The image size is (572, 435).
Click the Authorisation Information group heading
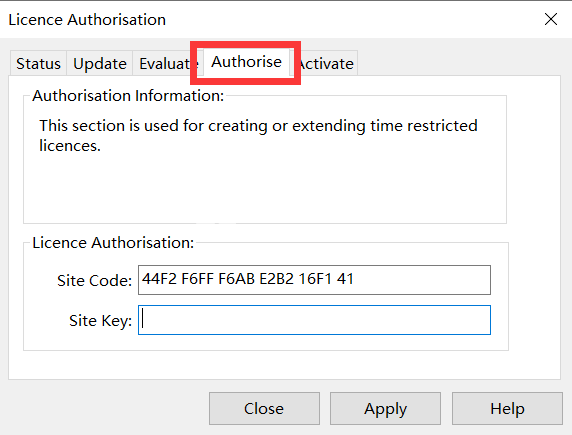pos(128,96)
